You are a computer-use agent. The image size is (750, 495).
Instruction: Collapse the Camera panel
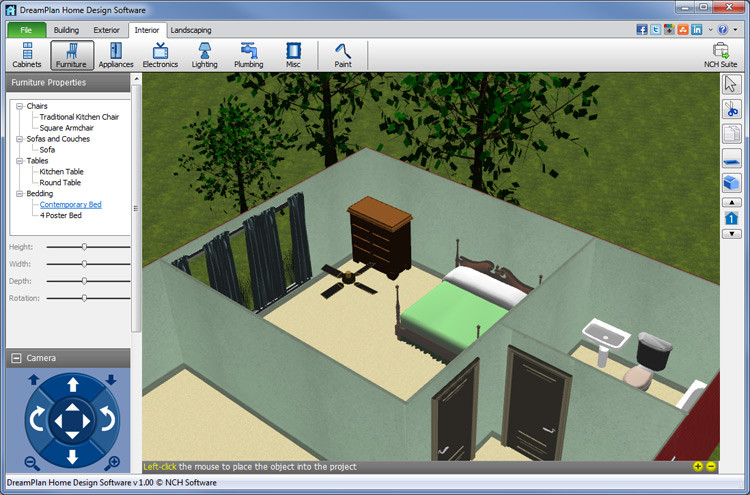(x=16, y=358)
